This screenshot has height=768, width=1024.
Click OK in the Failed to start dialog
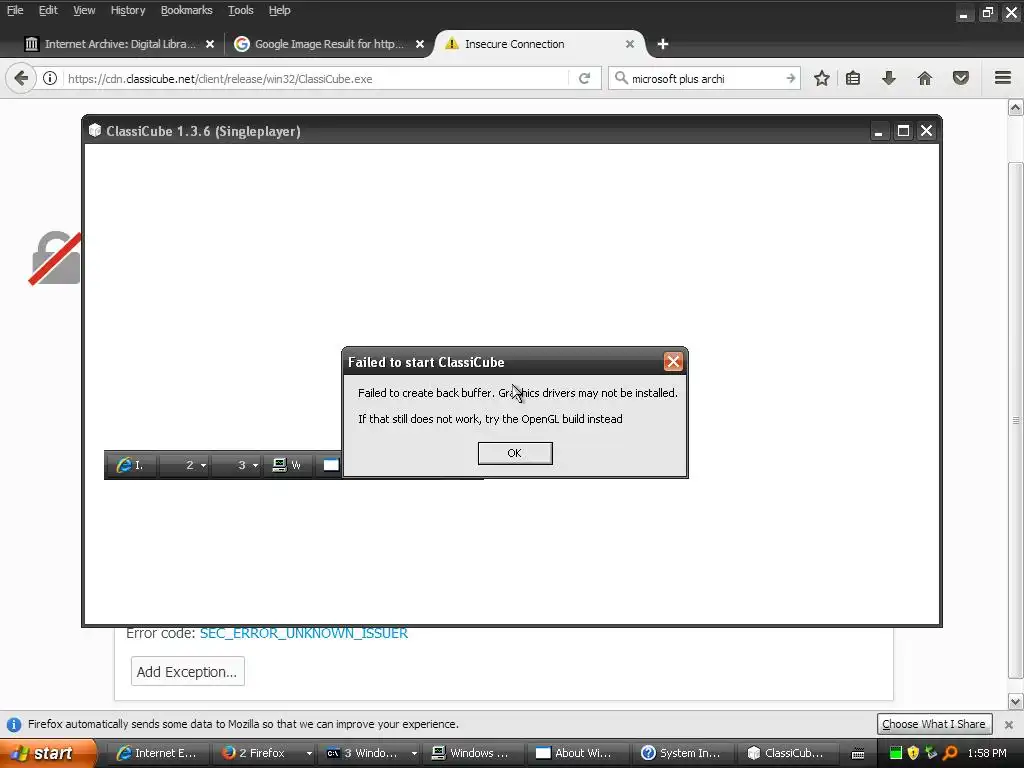(515, 453)
